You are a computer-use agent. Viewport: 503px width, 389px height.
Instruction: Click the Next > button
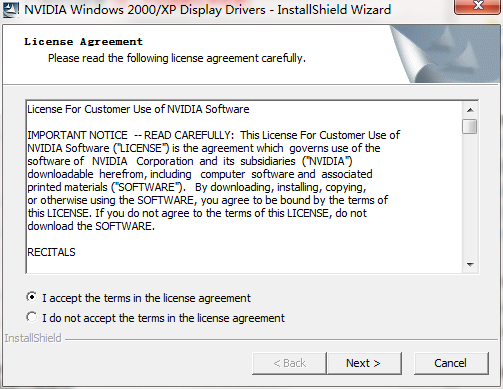tap(364, 363)
